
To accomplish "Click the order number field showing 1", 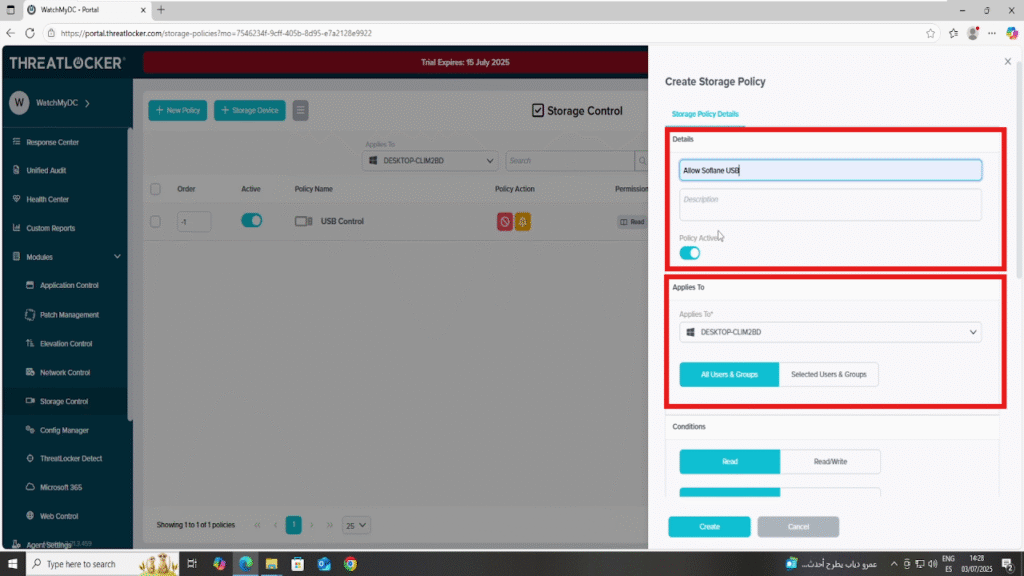I will click(x=194, y=221).
